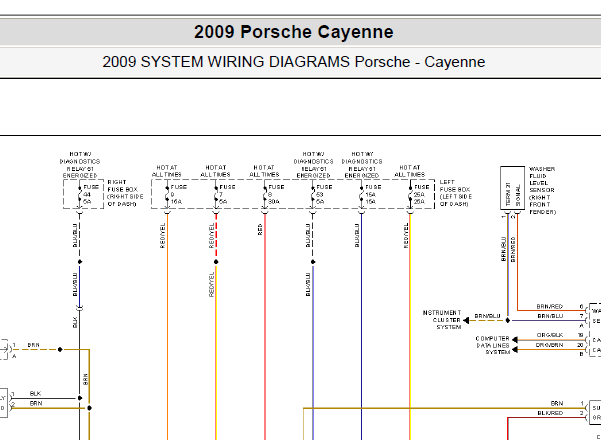The height and width of the screenshot is (440, 601).
Task: Click connector pin number 19
Action: coord(581,335)
